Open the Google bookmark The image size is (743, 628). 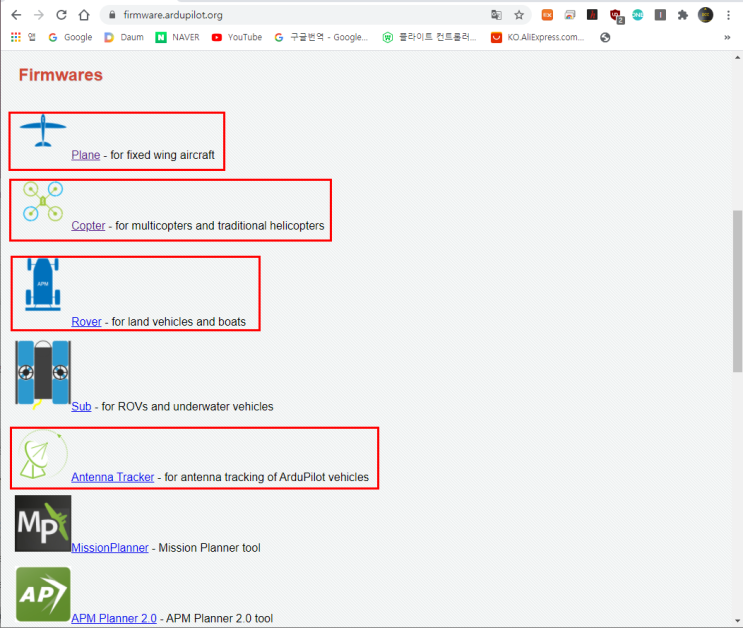pos(71,37)
